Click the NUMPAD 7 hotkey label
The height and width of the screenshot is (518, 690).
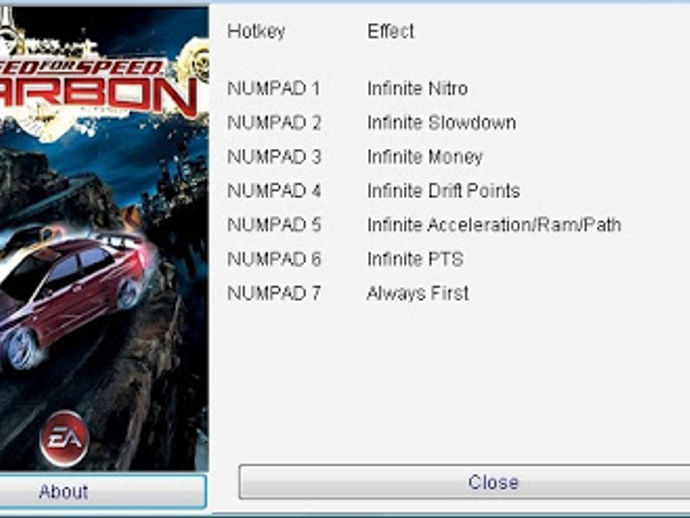point(274,293)
